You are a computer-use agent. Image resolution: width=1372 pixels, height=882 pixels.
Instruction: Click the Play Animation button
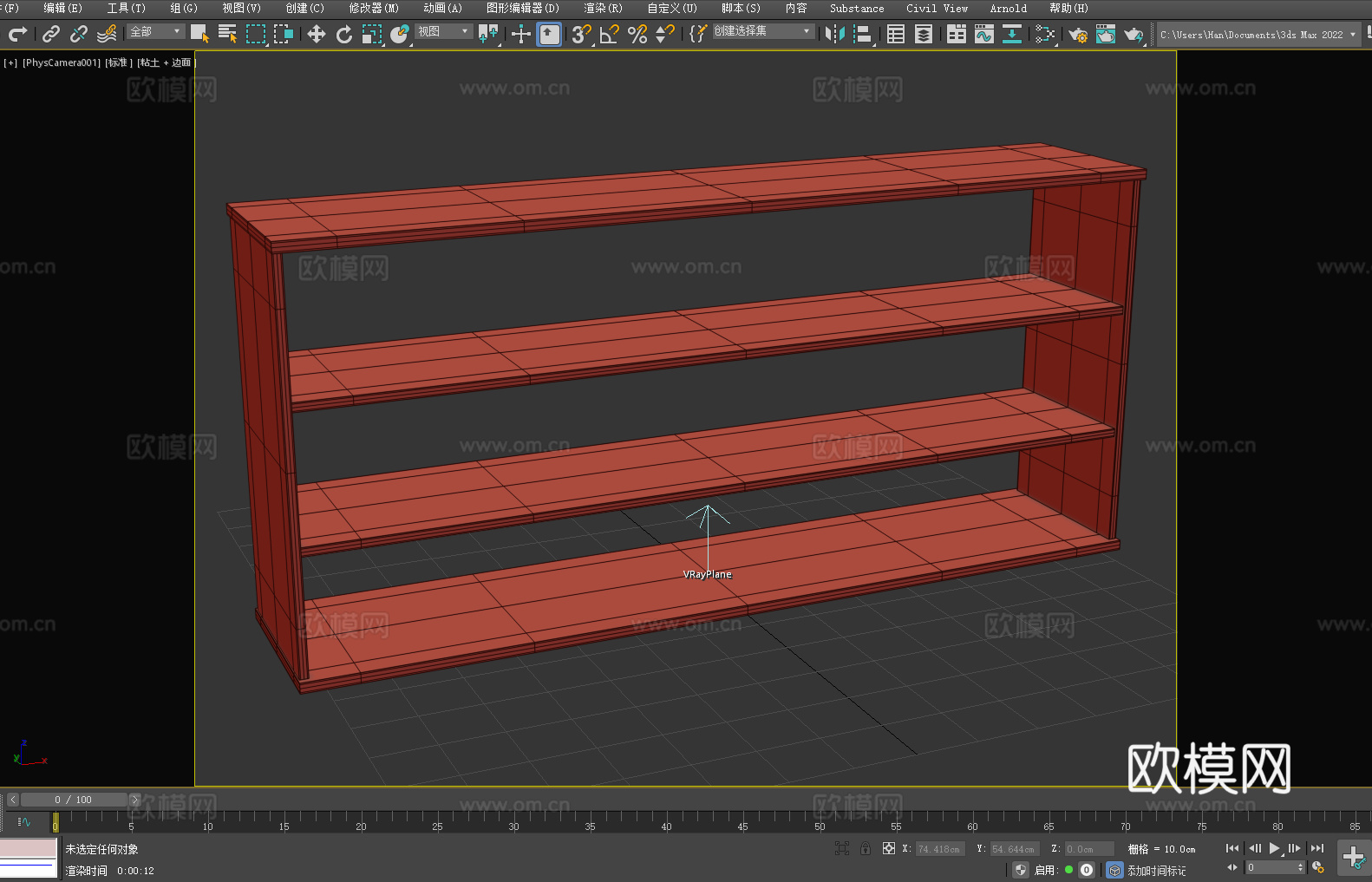coord(1274,848)
